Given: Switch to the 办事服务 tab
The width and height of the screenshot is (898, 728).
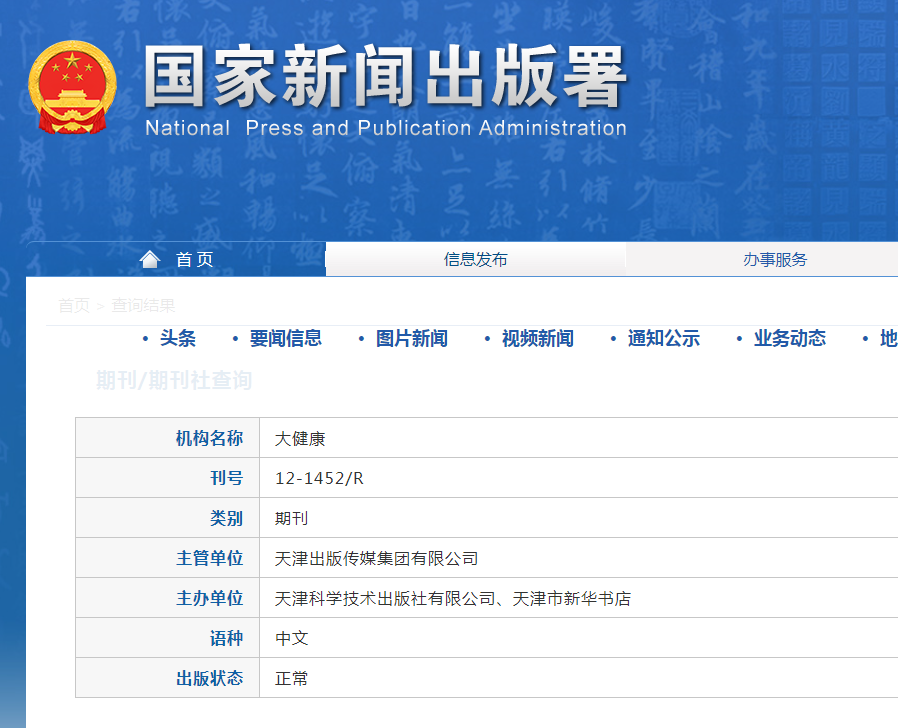Looking at the screenshot, I should click(774, 260).
